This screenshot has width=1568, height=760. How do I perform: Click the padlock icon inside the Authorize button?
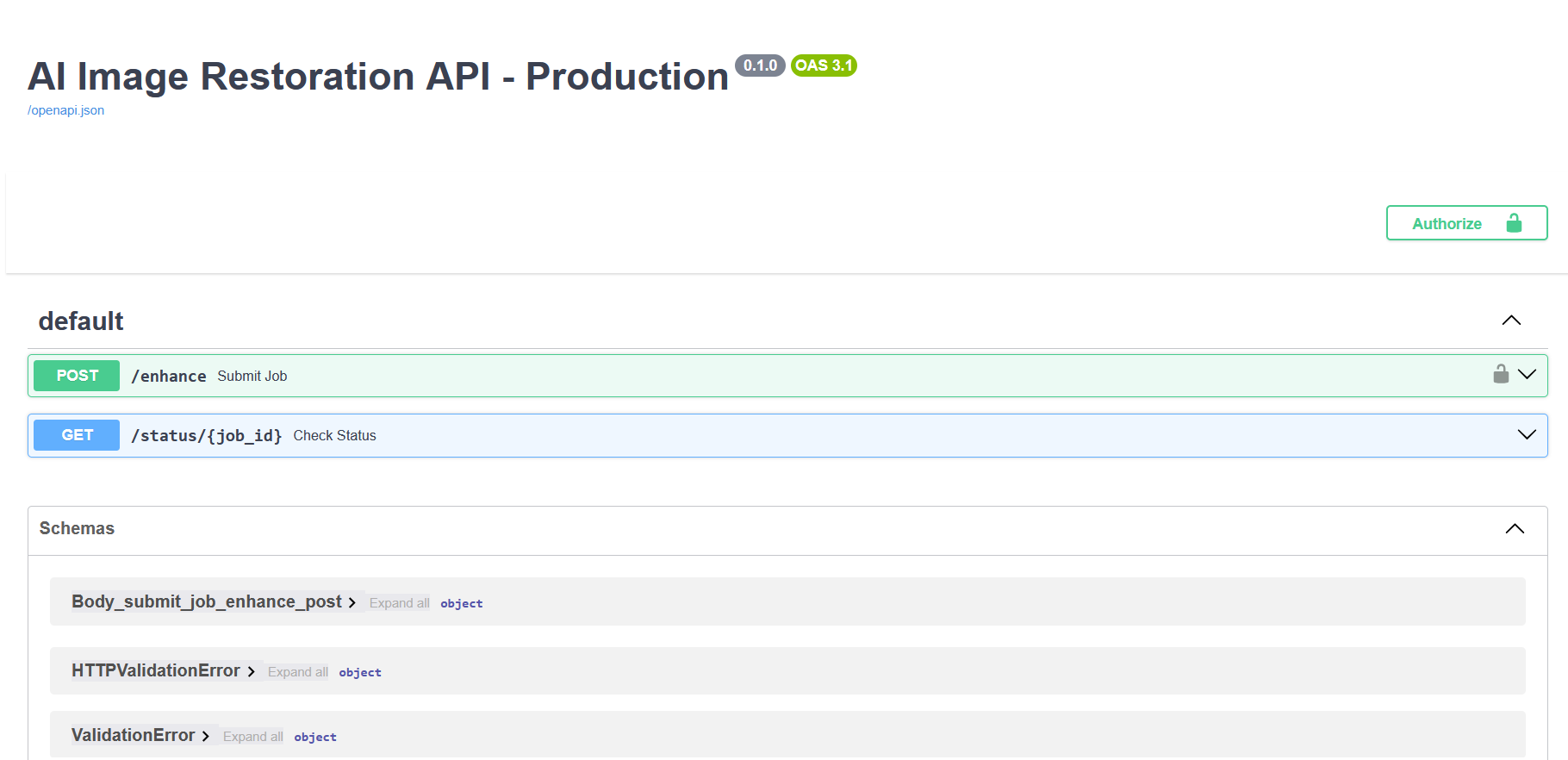(x=1514, y=223)
